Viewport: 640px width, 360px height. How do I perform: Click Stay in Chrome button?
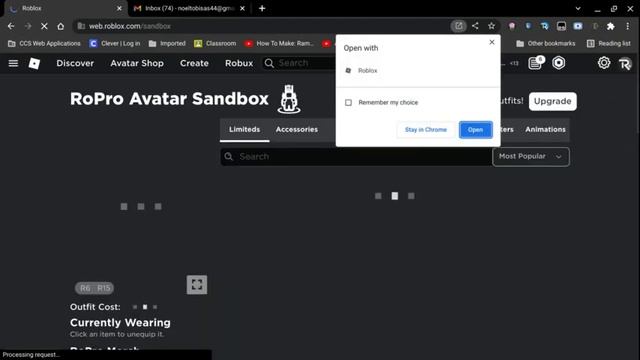point(426,130)
